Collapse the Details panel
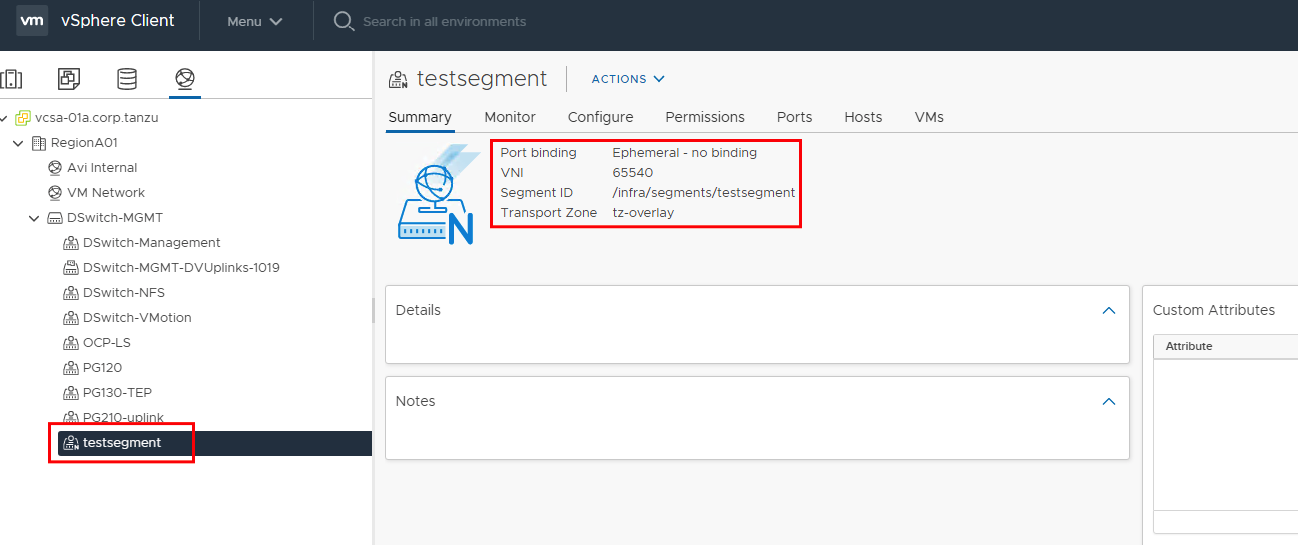Screen dimensions: 1298x545 (1108, 310)
